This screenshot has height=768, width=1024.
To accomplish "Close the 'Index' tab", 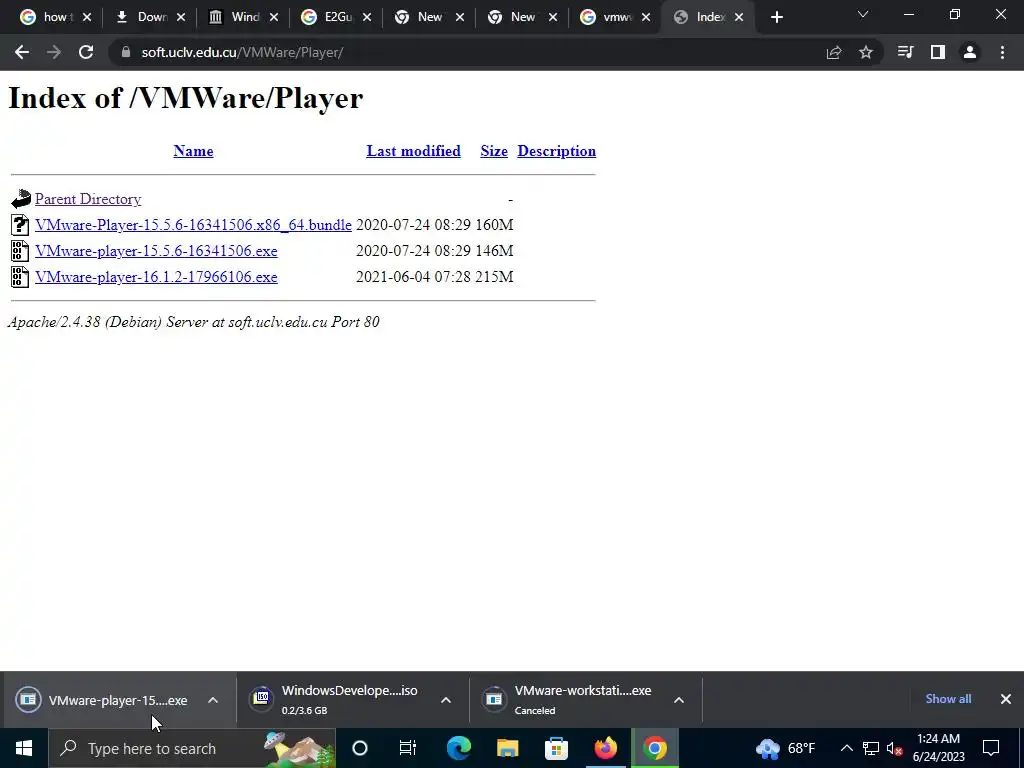I will tap(739, 17).
